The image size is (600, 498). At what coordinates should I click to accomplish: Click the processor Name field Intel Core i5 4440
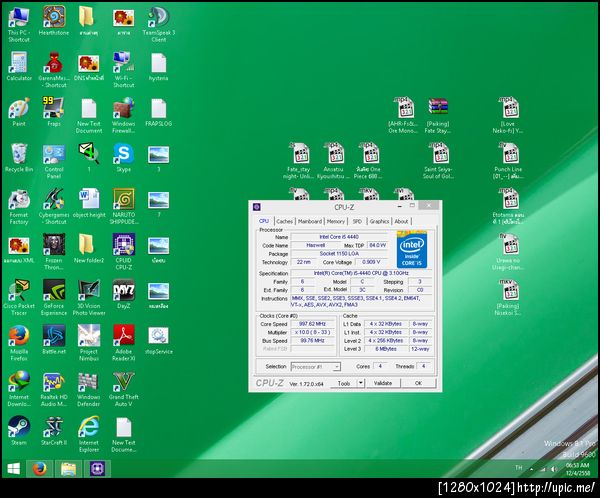pyautogui.click(x=339, y=237)
